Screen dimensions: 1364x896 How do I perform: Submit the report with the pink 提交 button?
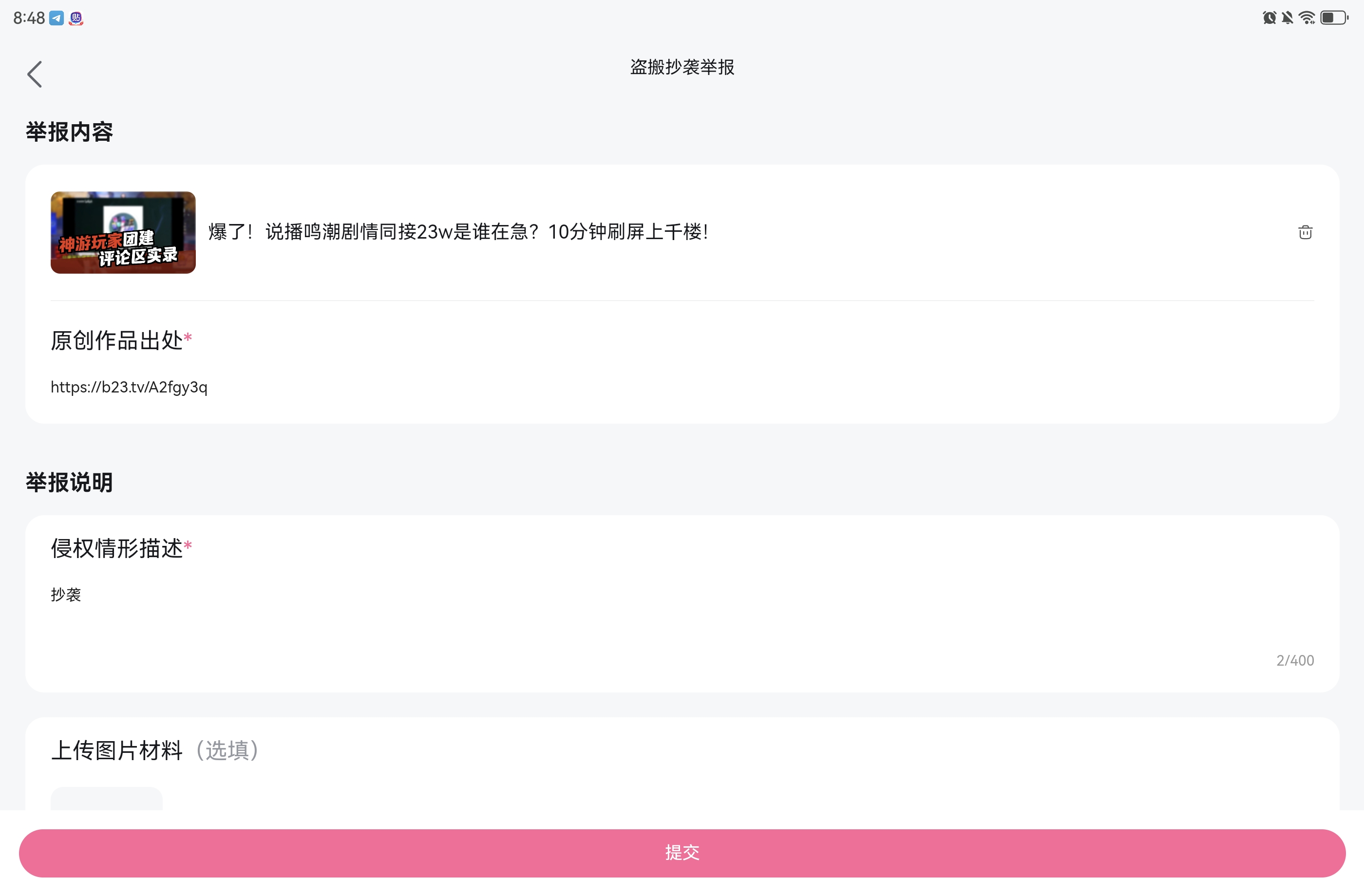pyautogui.click(x=682, y=853)
